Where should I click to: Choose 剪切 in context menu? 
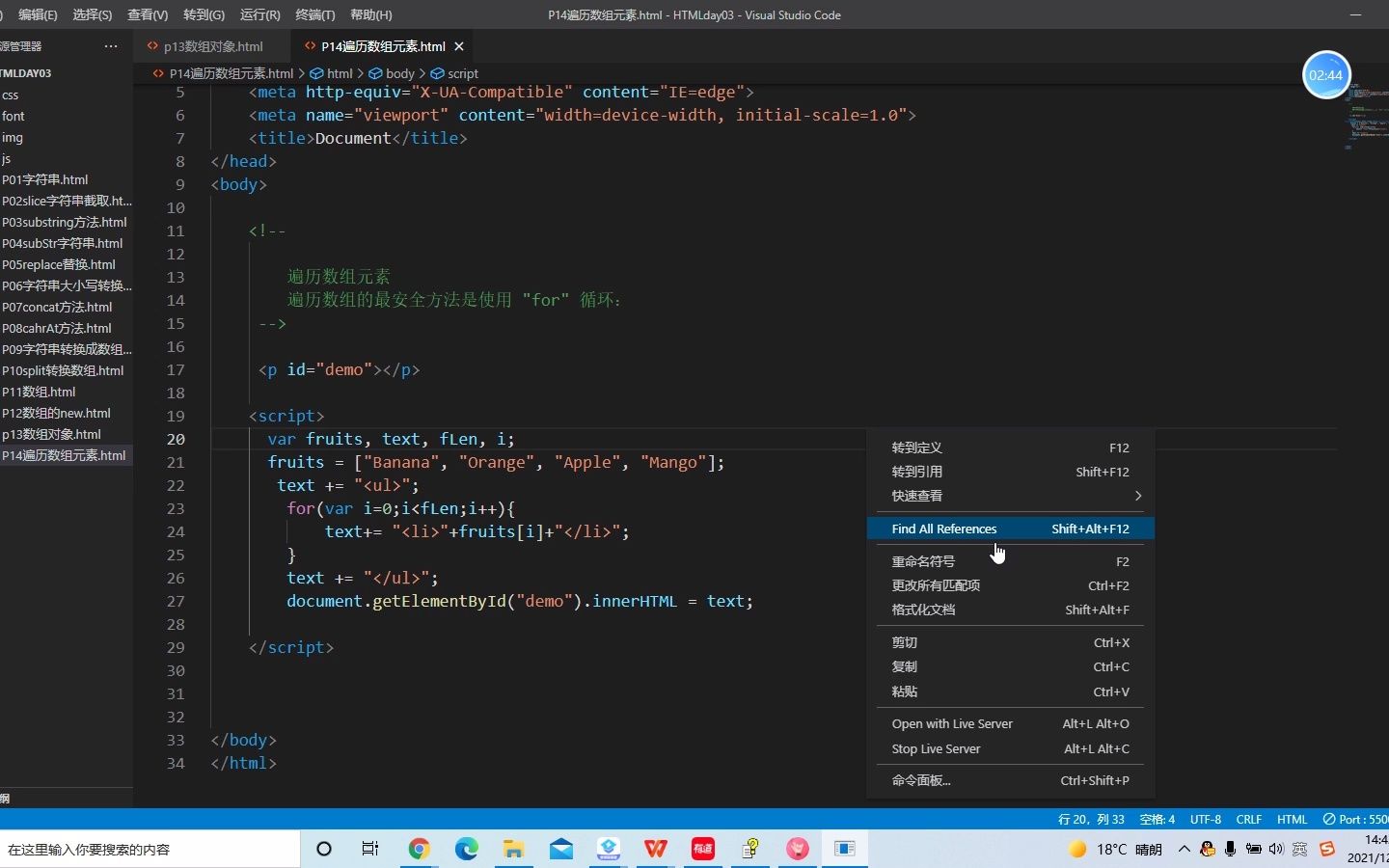1010,642
